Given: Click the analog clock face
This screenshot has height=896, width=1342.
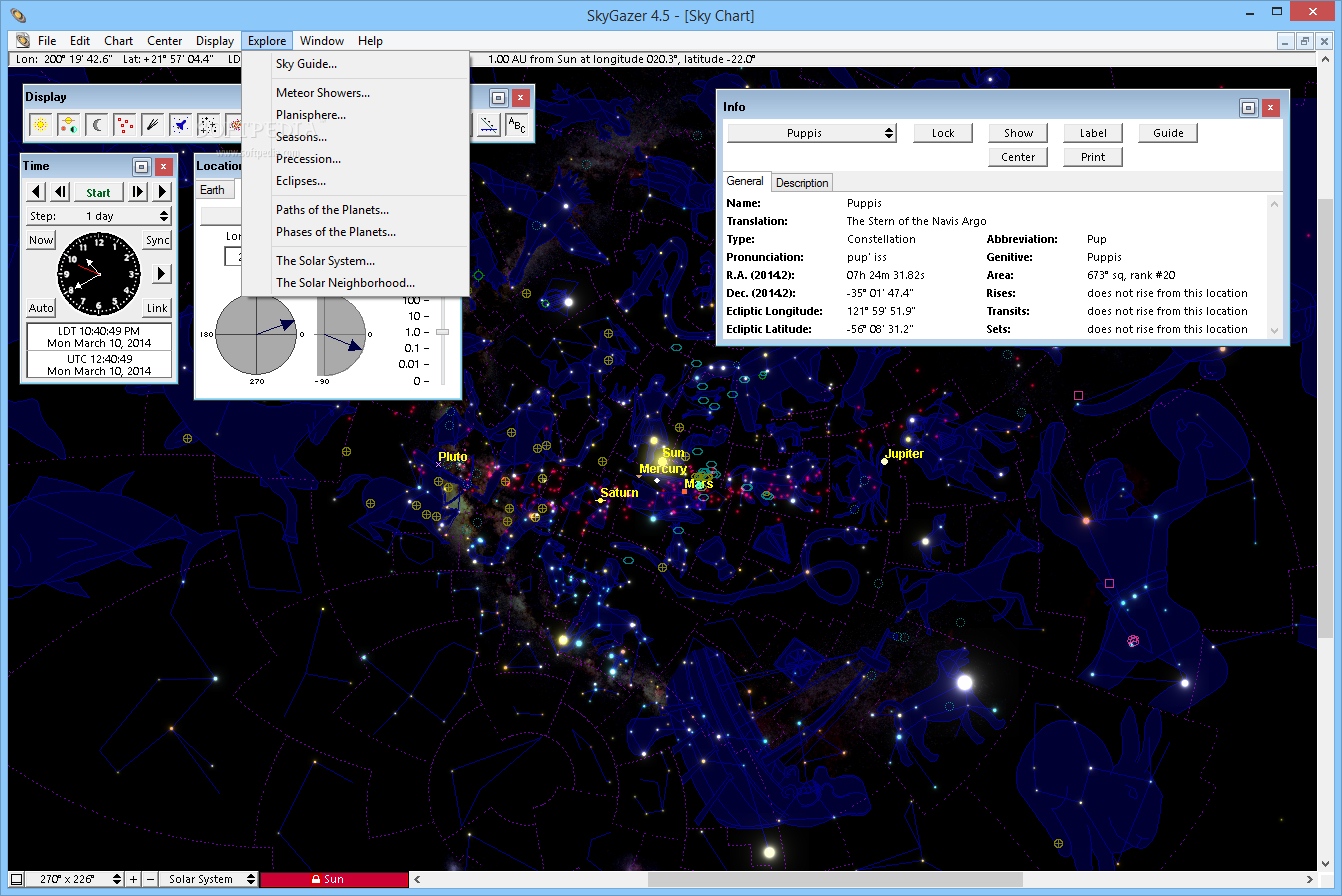Looking at the screenshot, I should (99, 273).
